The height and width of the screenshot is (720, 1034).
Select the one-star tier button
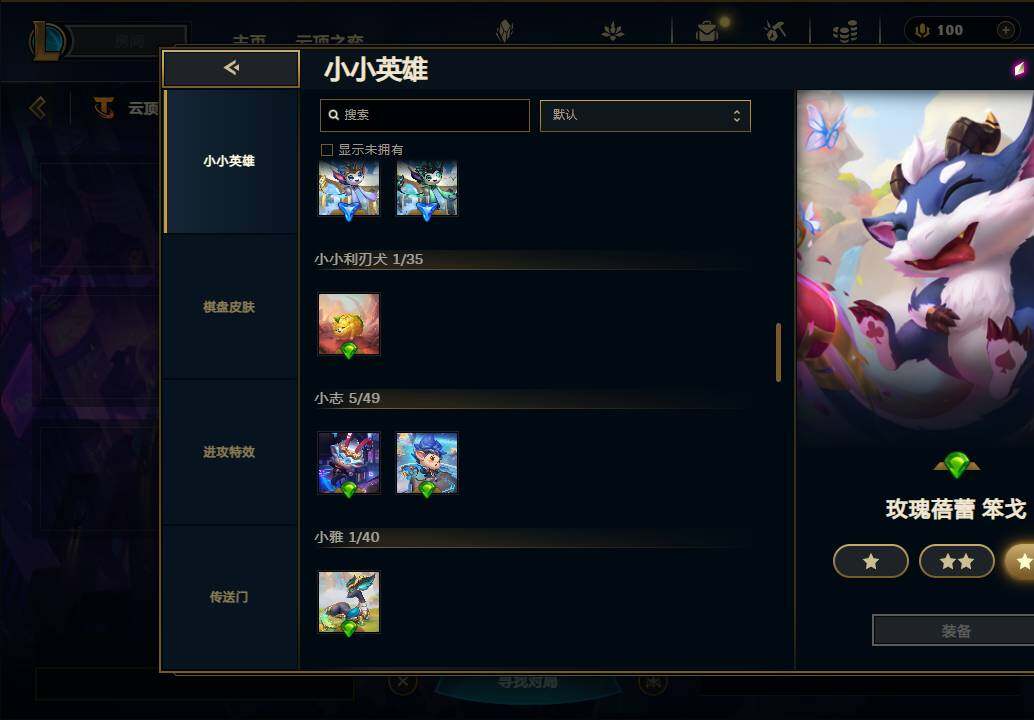tap(870, 561)
